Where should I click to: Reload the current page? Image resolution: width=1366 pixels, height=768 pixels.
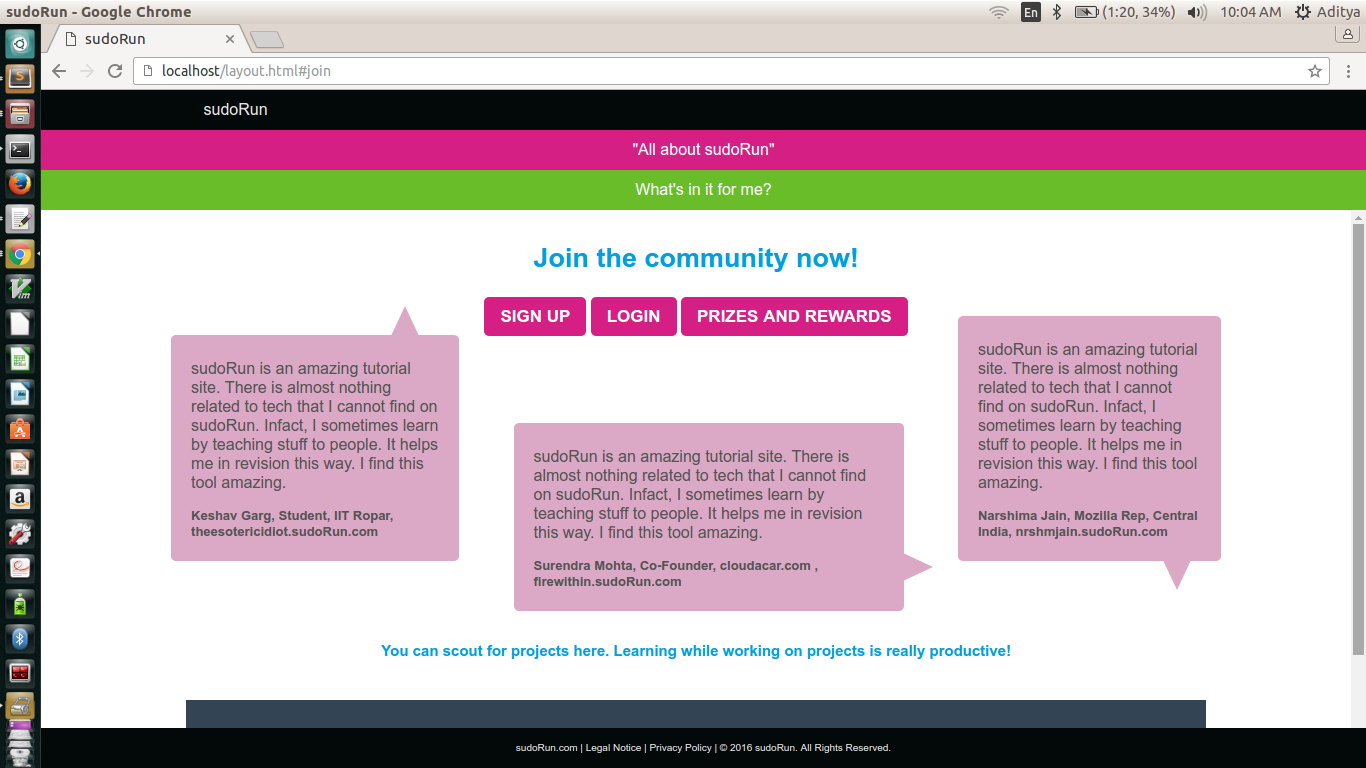point(115,71)
